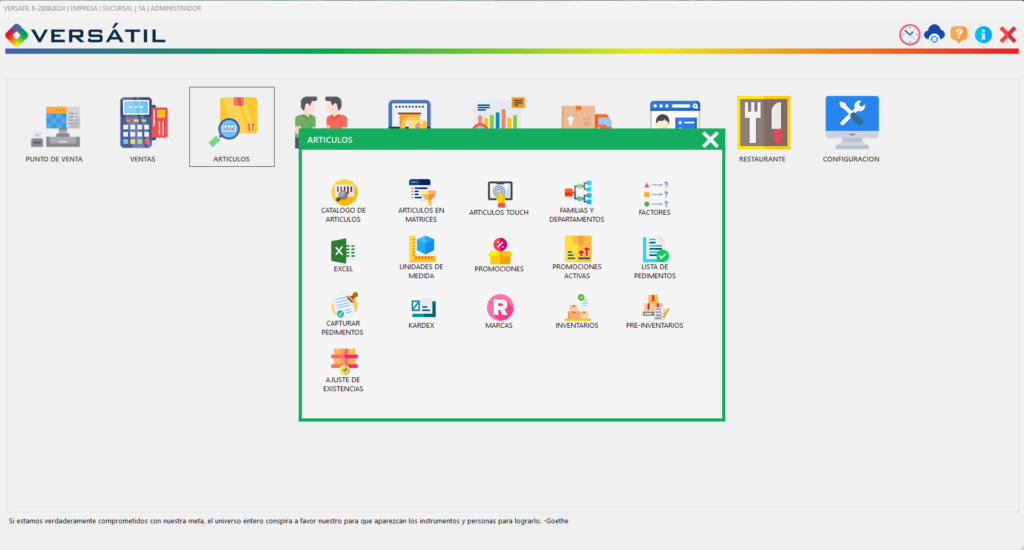Open Ajuste de Existencias
The image size is (1024, 550).
344,370
